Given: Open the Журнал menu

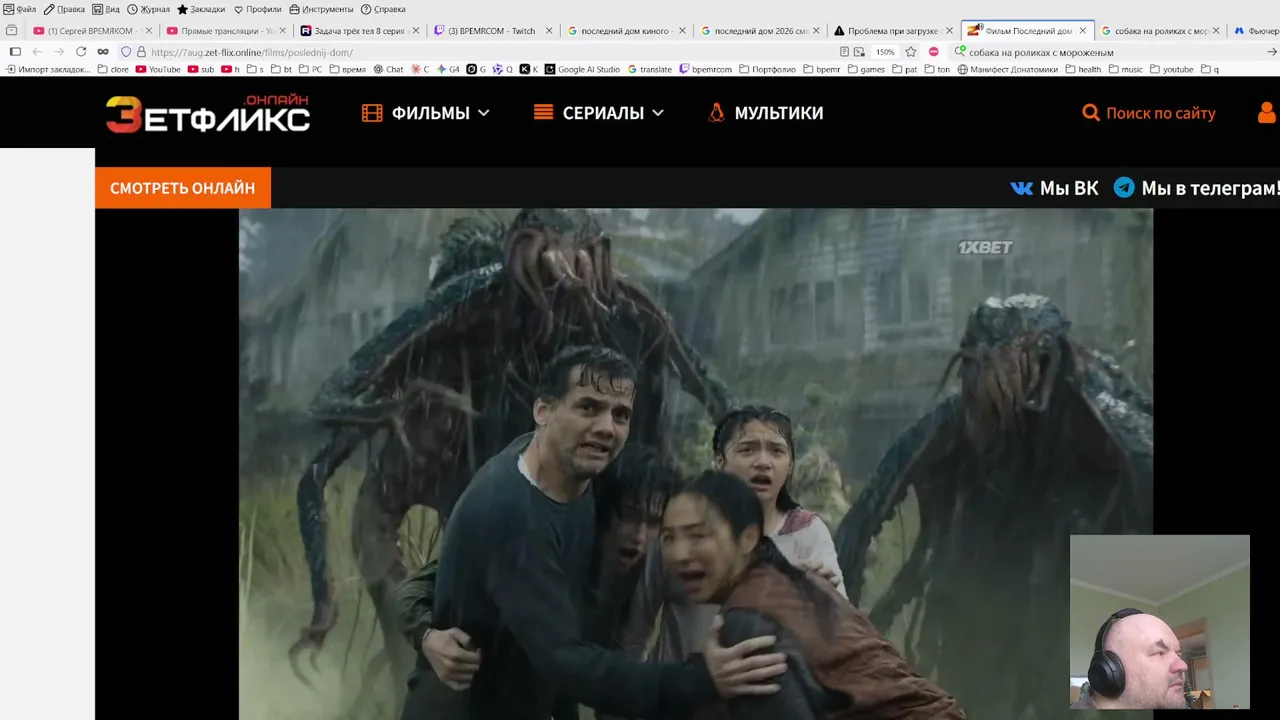Looking at the screenshot, I should click(x=148, y=9).
